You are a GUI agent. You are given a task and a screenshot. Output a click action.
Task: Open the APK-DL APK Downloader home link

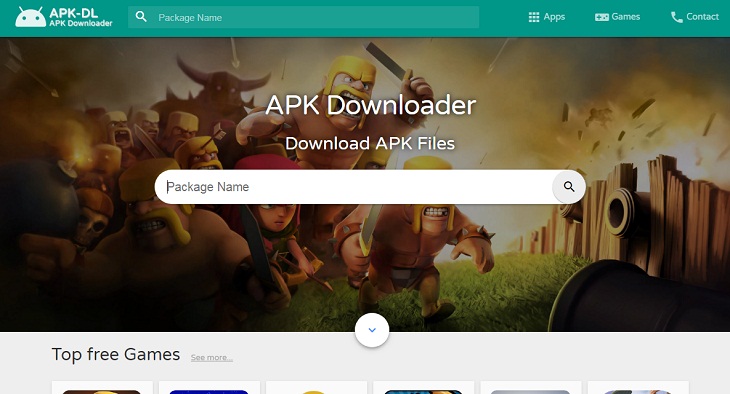click(64, 17)
